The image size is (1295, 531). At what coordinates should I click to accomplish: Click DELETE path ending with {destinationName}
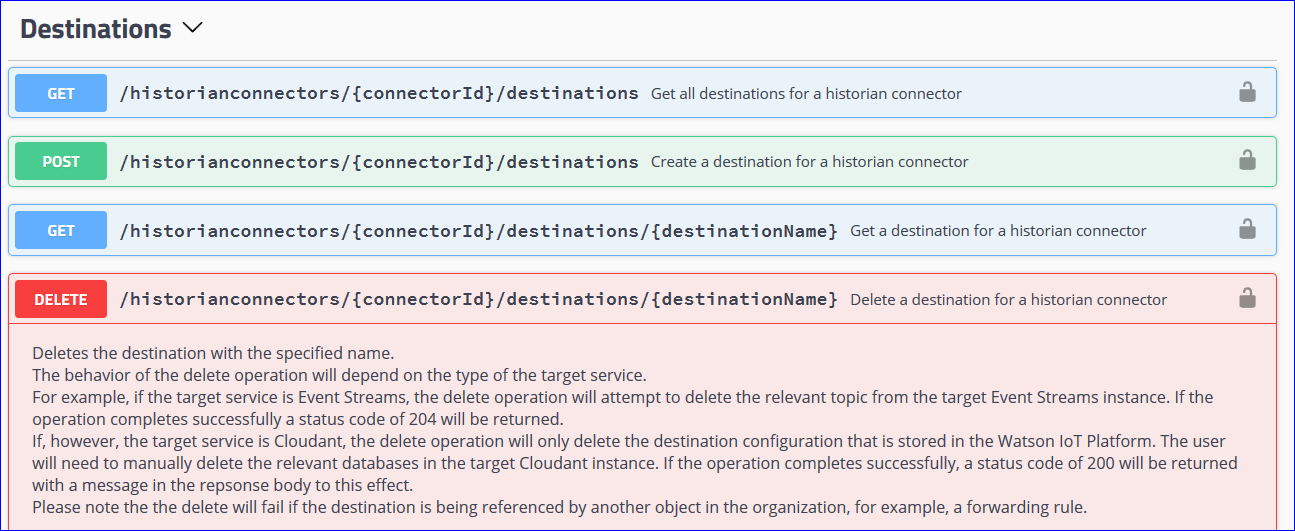click(x=479, y=299)
